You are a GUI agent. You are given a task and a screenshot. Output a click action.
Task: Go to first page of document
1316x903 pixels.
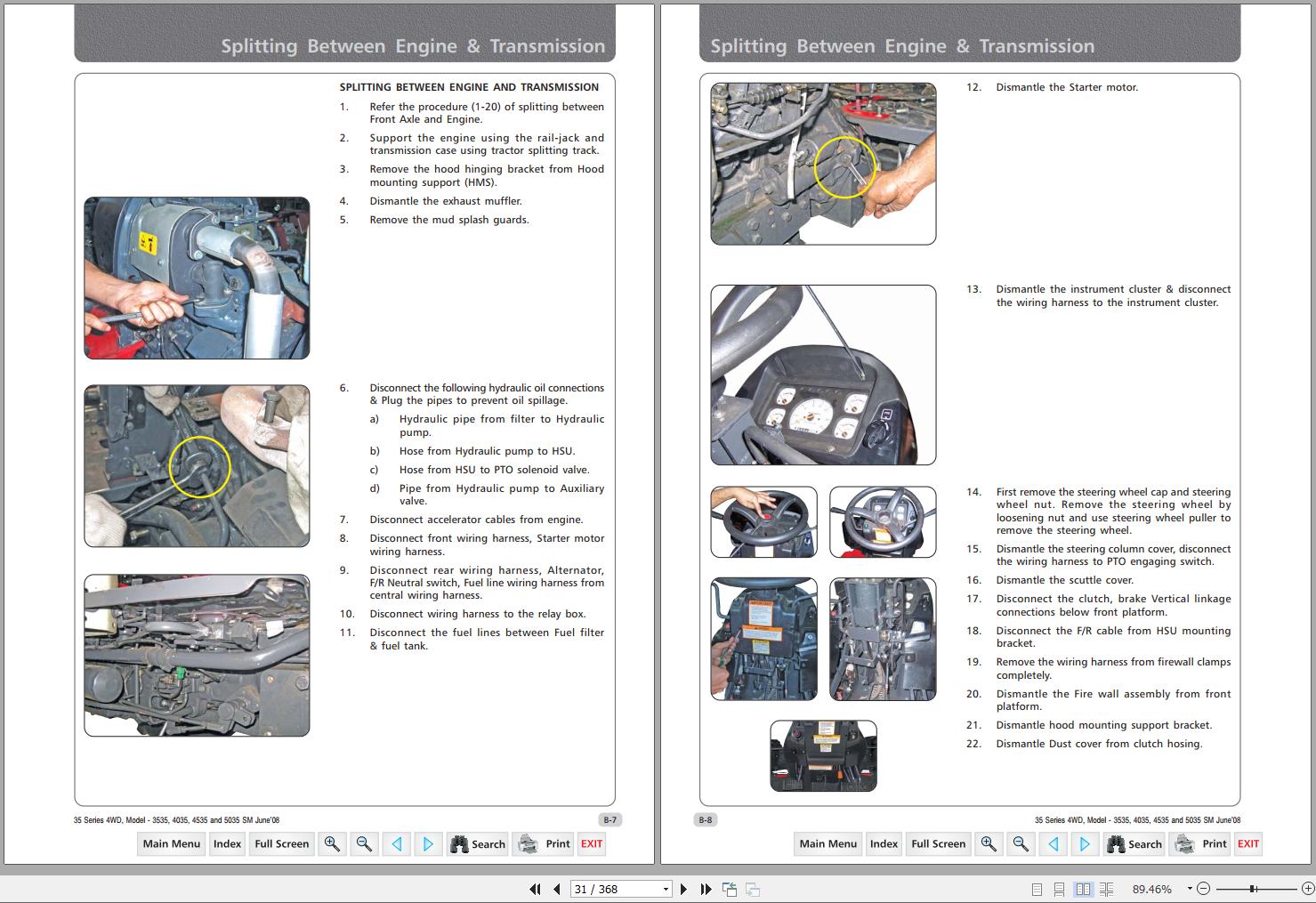[x=535, y=889]
